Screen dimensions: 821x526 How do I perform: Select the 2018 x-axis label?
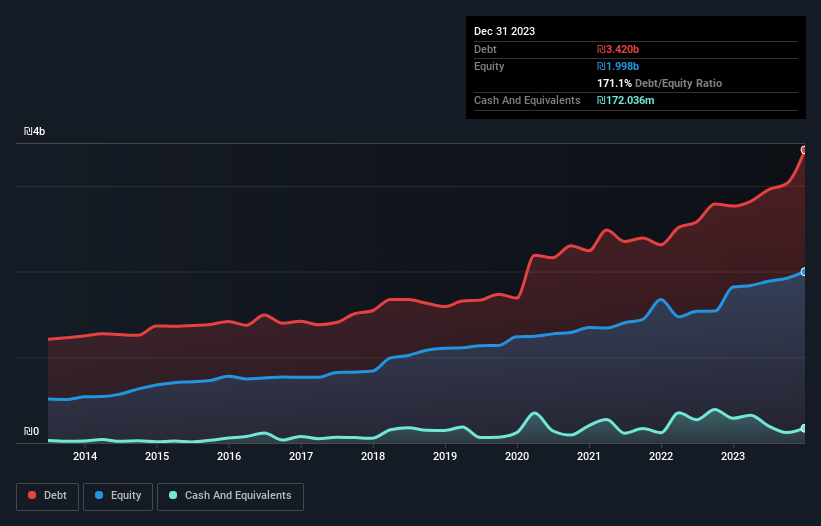(373, 456)
